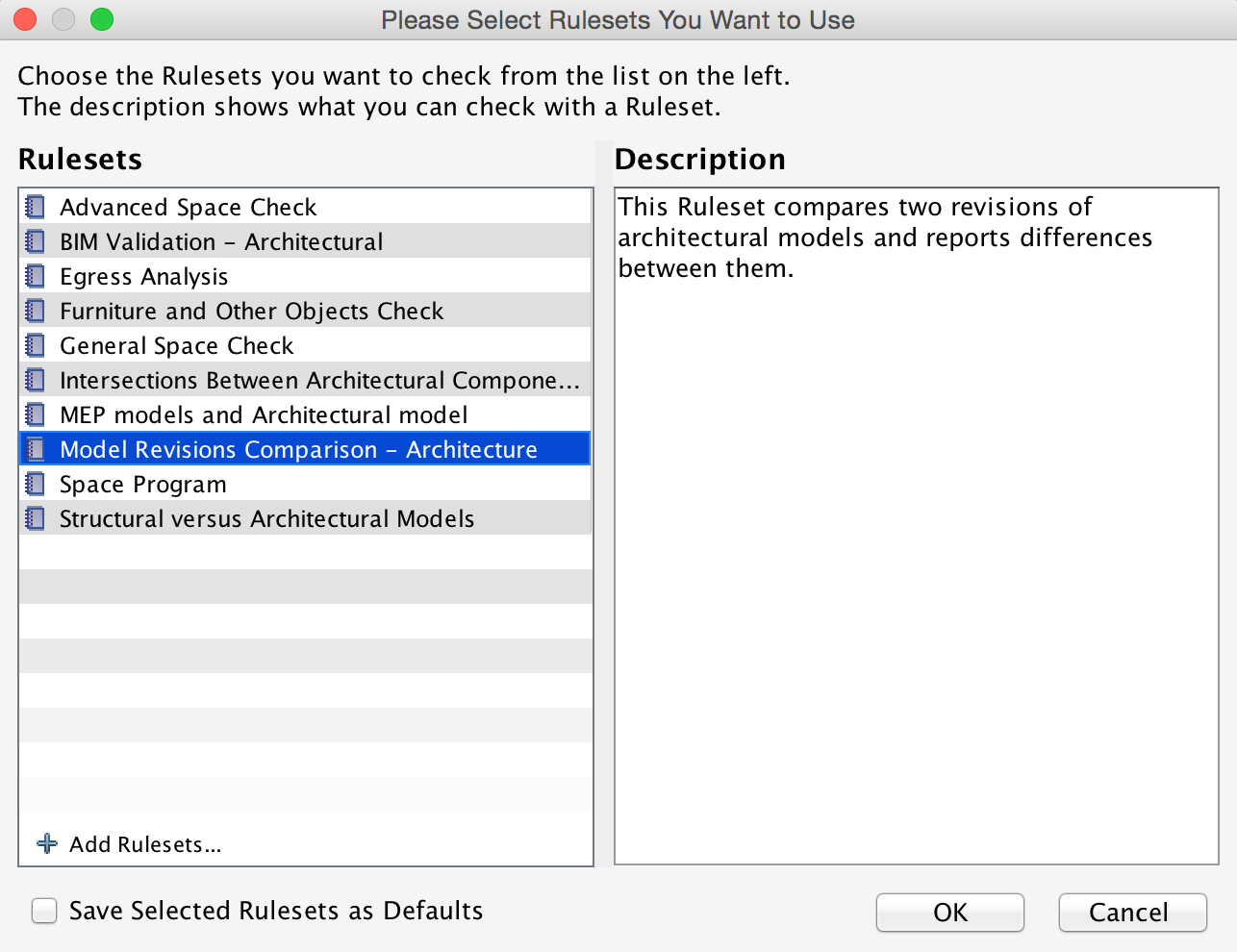Enable "Save Selected Rulesets as Defaults"
The height and width of the screenshot is (952, 1237).
coord(44,911)
